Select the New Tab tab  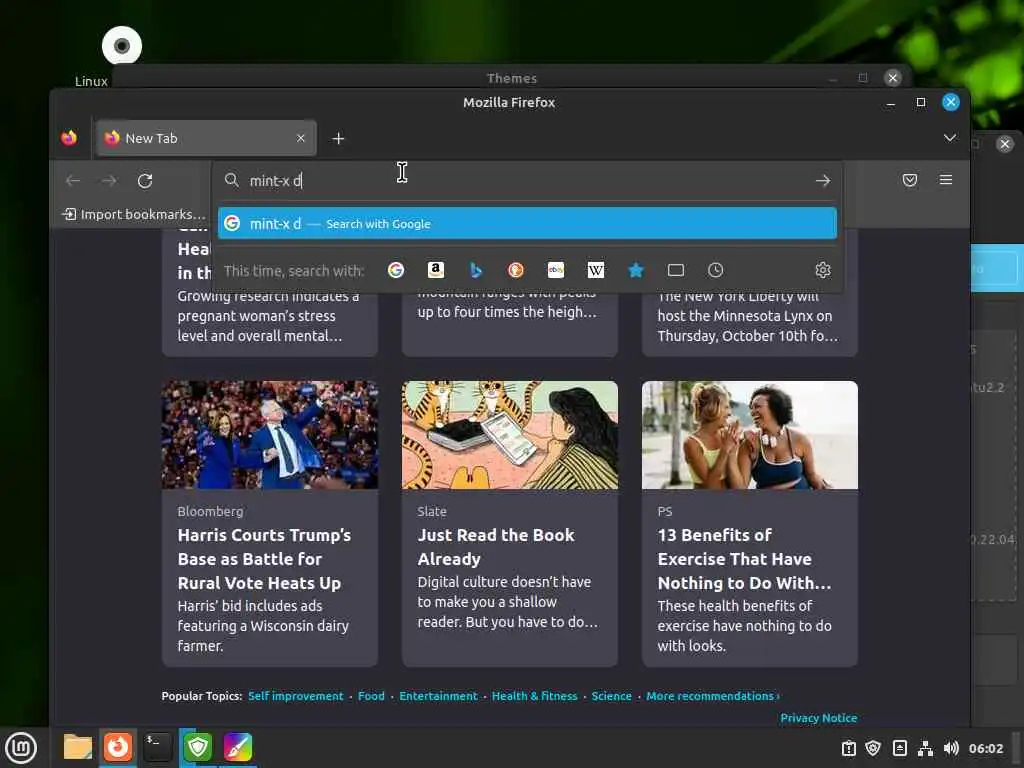click(206, 138)
